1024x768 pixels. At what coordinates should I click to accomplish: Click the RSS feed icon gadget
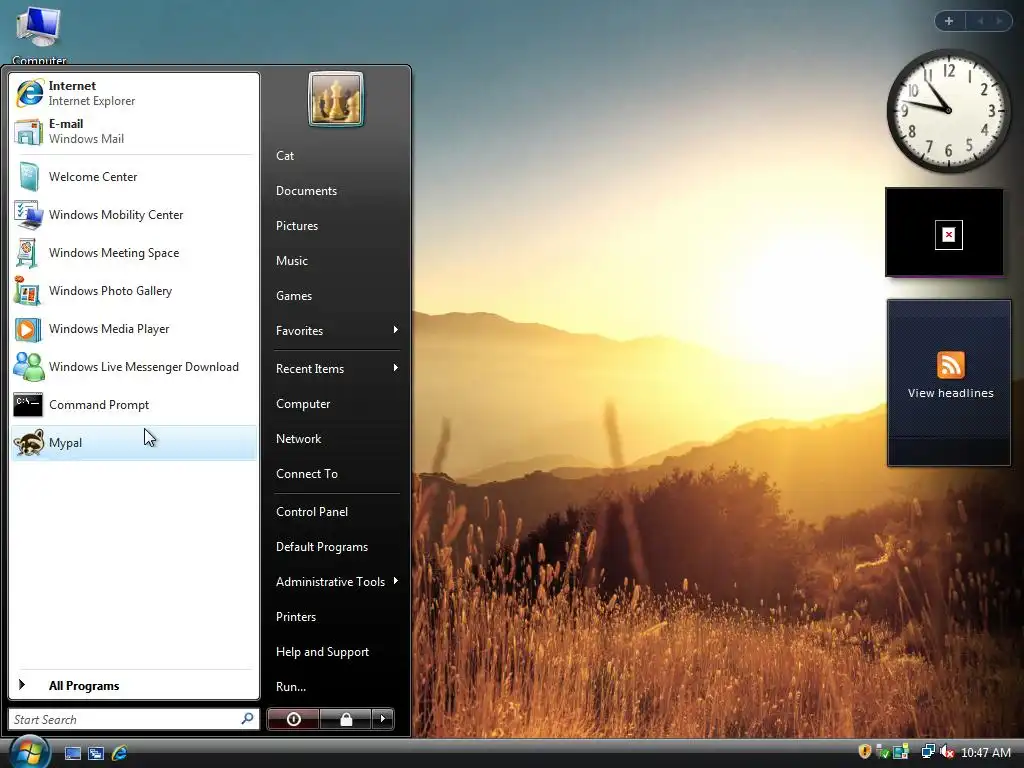[950, 365]
